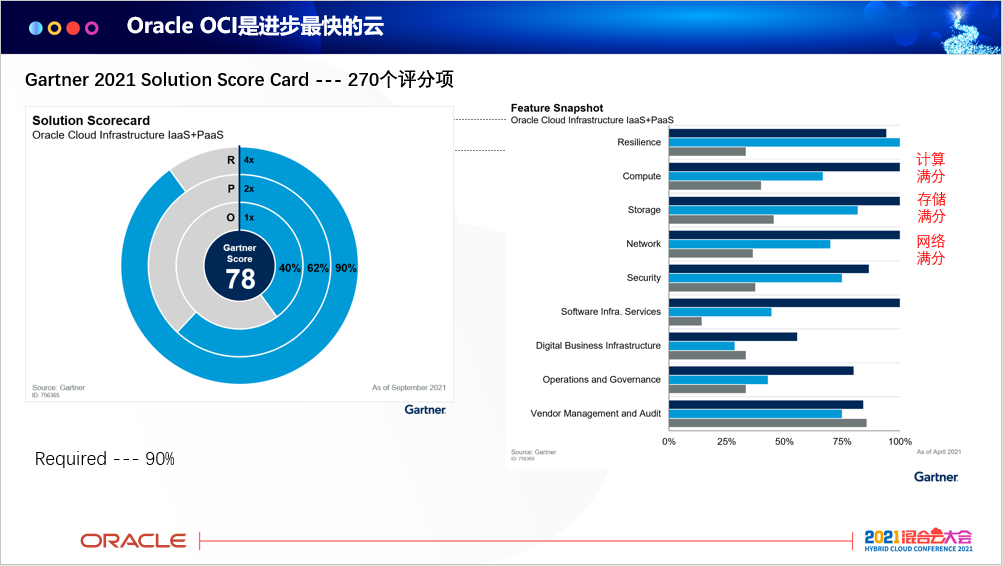Click the 'Storage' row label
The image size is (1003, 566).
coord(644,210)
